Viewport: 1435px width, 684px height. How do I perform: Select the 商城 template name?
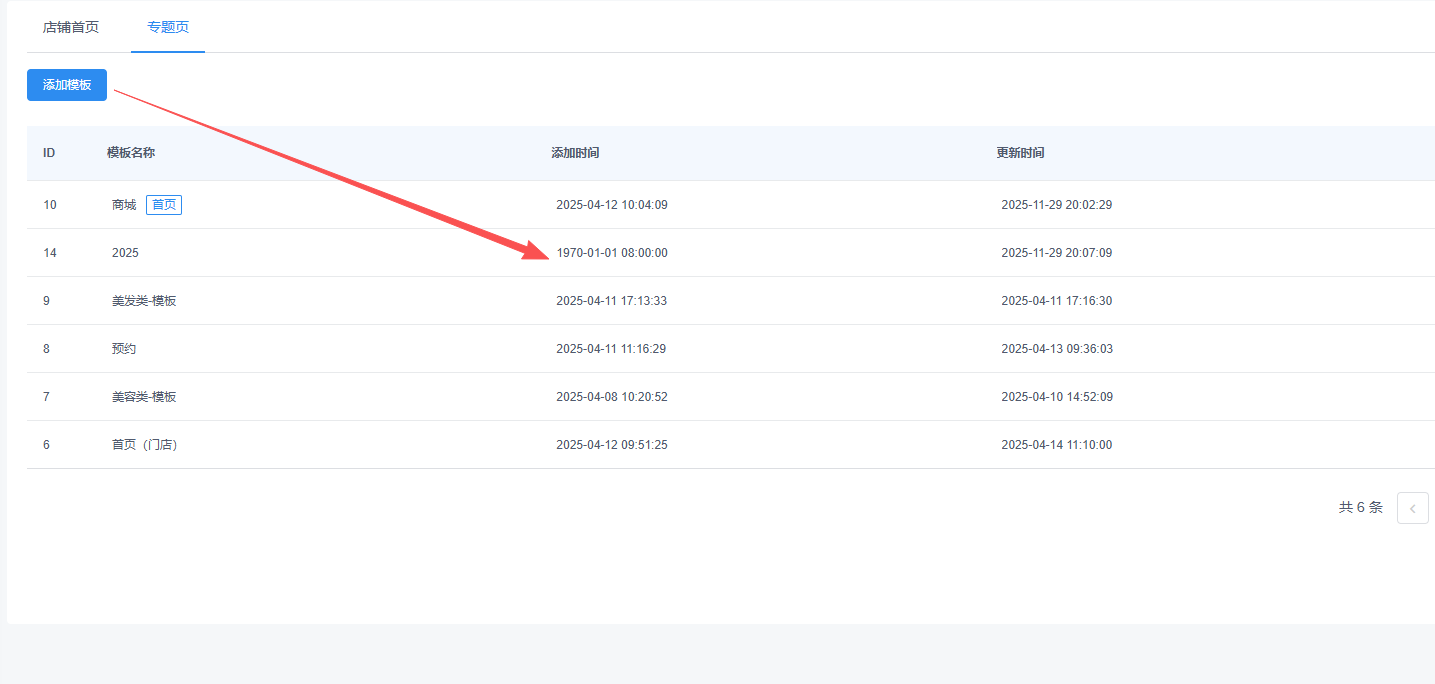(124, 205)
